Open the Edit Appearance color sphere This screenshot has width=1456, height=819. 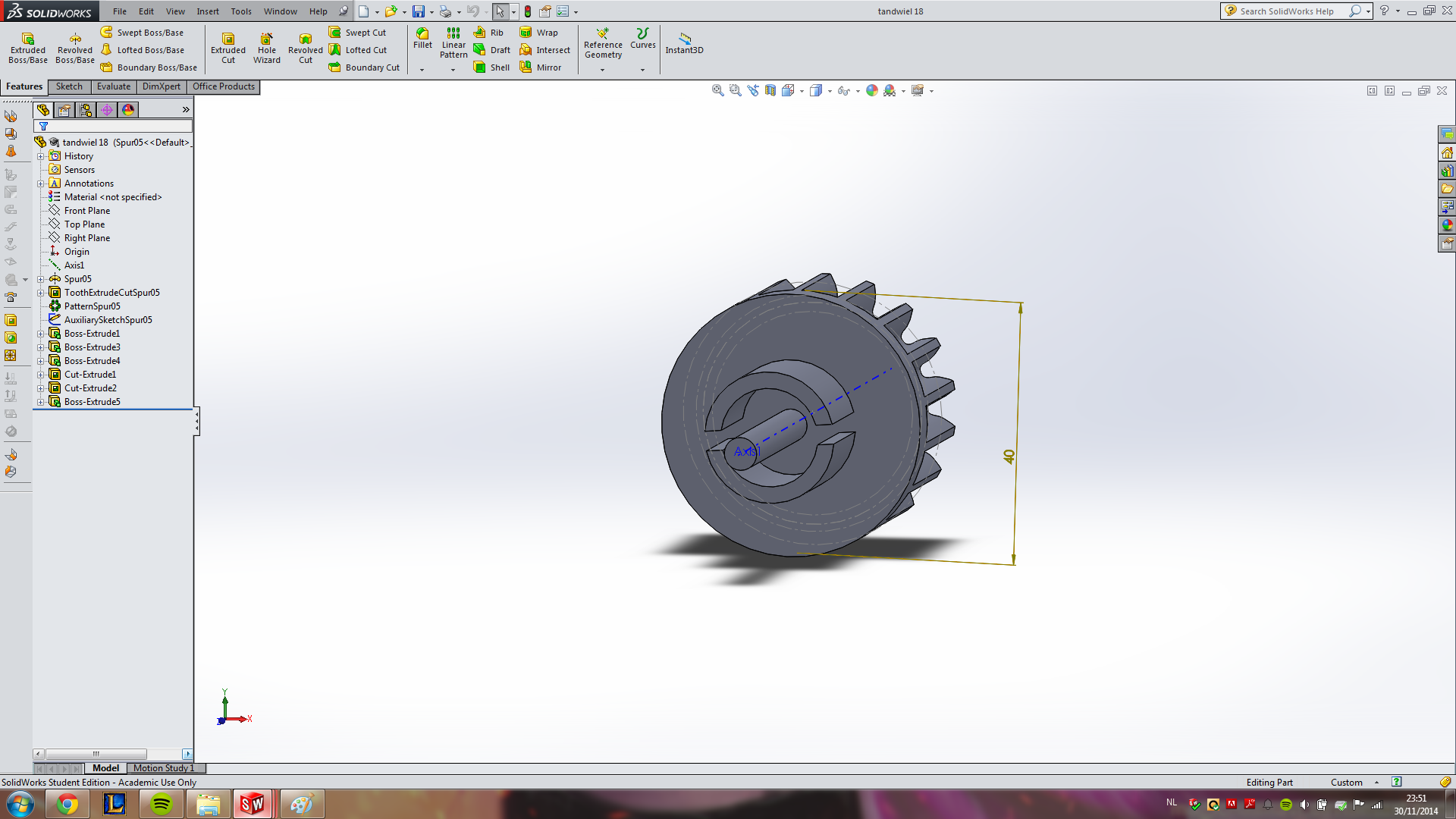click(872, 90)
